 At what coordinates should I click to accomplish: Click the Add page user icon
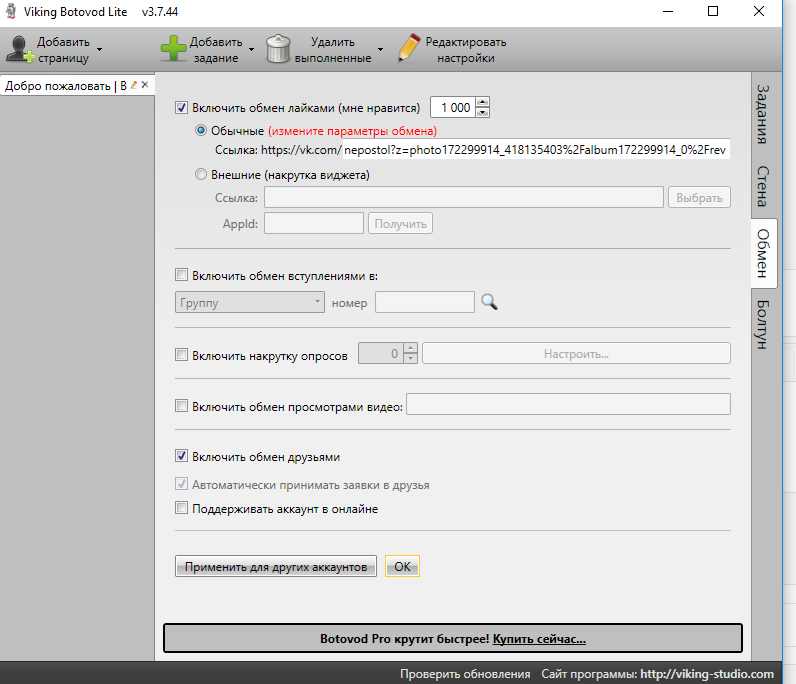click(x=20, y=49)
